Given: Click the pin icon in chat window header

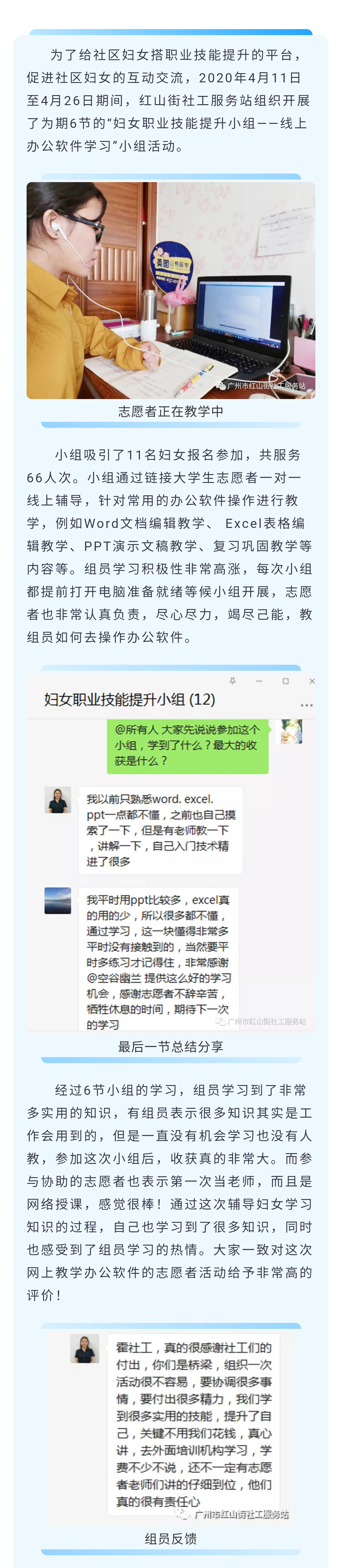Looking at the screenshot, I should pos(232,681).
